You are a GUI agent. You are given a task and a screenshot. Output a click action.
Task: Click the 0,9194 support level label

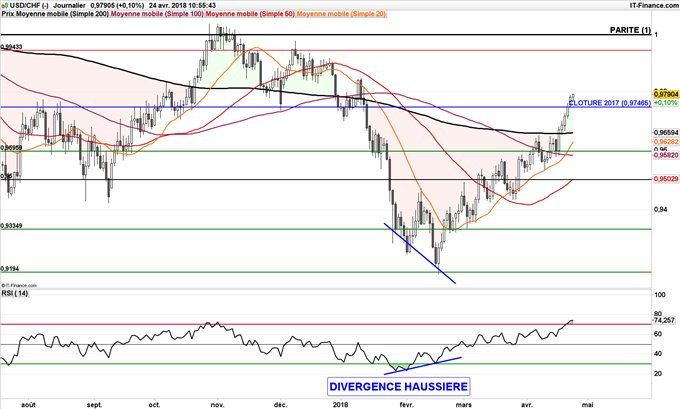(x=10, y=269)
